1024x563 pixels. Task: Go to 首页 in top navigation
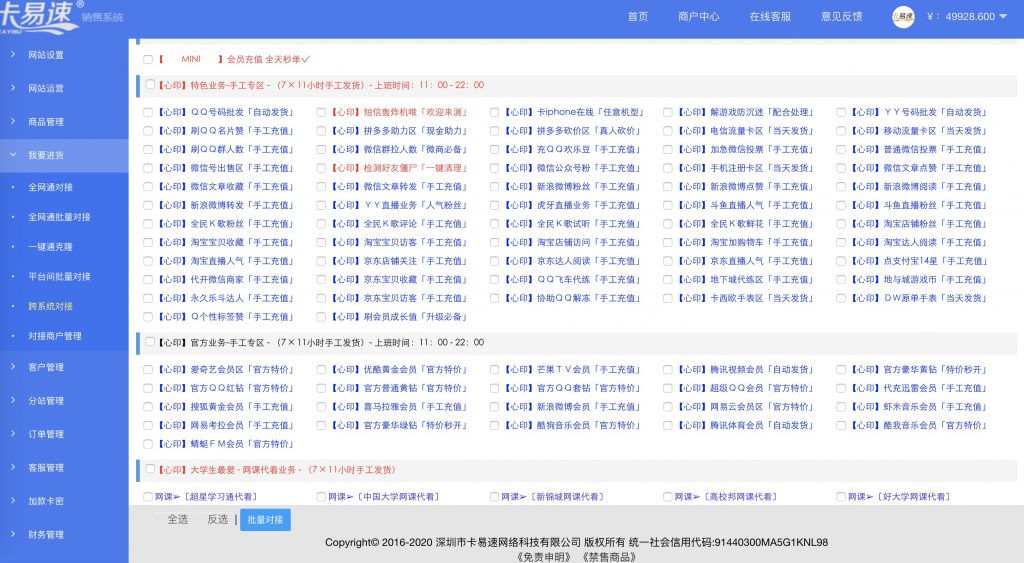[637, 17]
